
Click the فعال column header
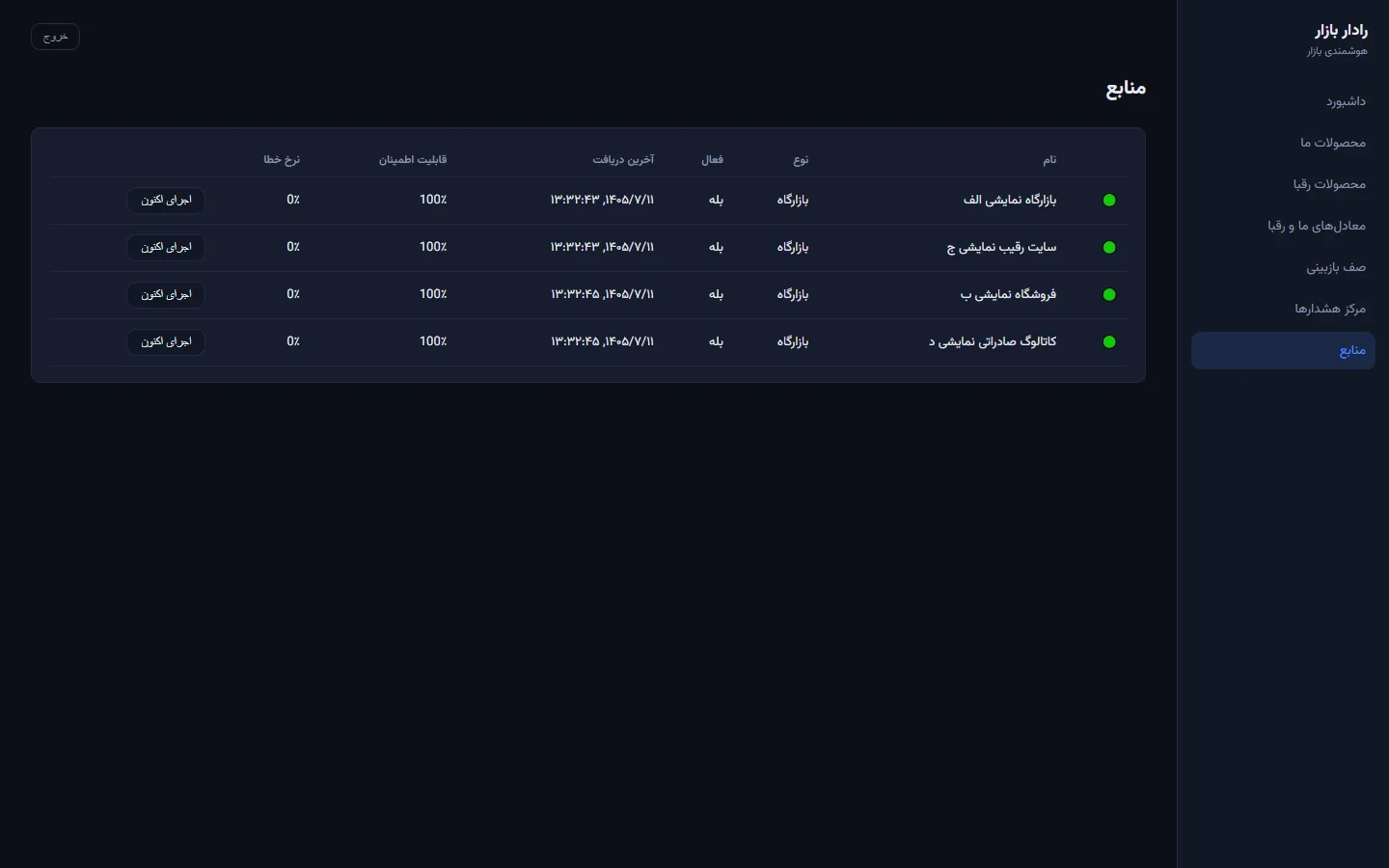(x=712, y=160)
